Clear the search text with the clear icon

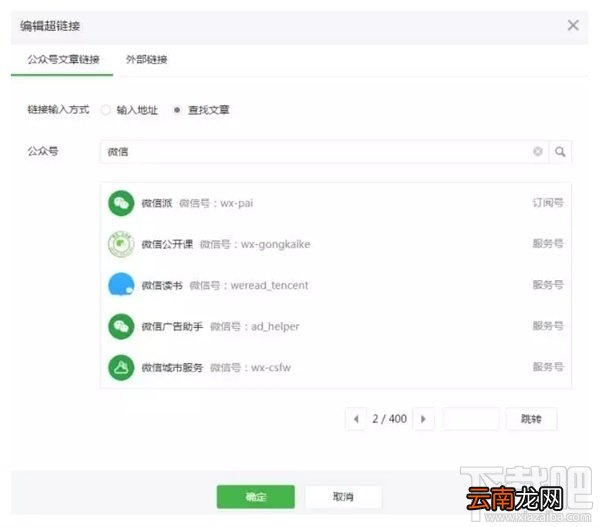[x=538, y=152]
